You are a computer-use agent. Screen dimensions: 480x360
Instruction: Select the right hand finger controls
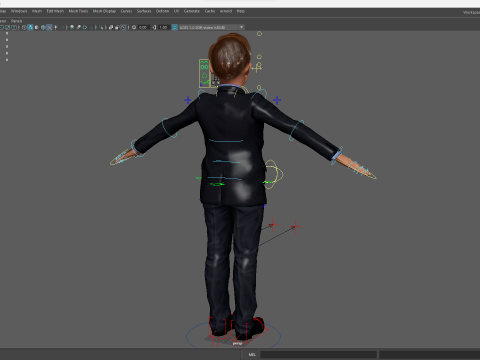[362, 170]
